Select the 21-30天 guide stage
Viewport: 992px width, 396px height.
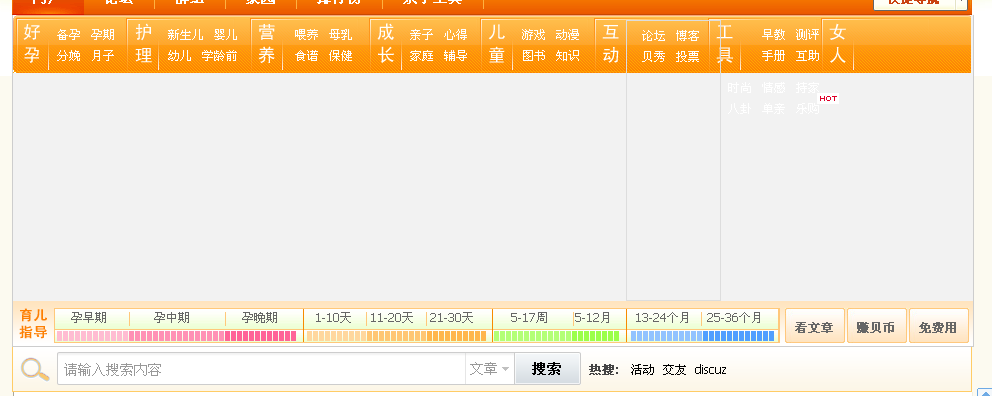[451, 318]
